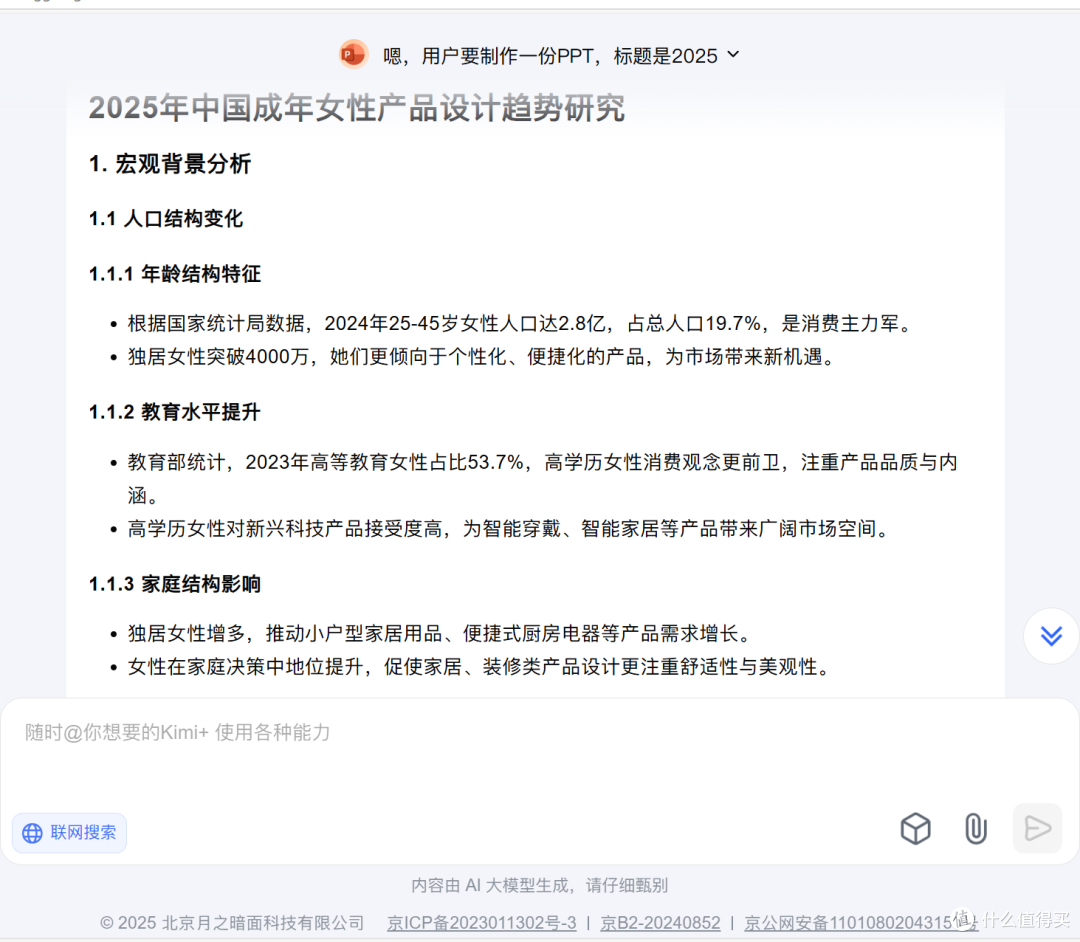Click the bullet starting 独居女性突破4000万
Viewport: 1080px width, 942px height.
pos(481,357)
